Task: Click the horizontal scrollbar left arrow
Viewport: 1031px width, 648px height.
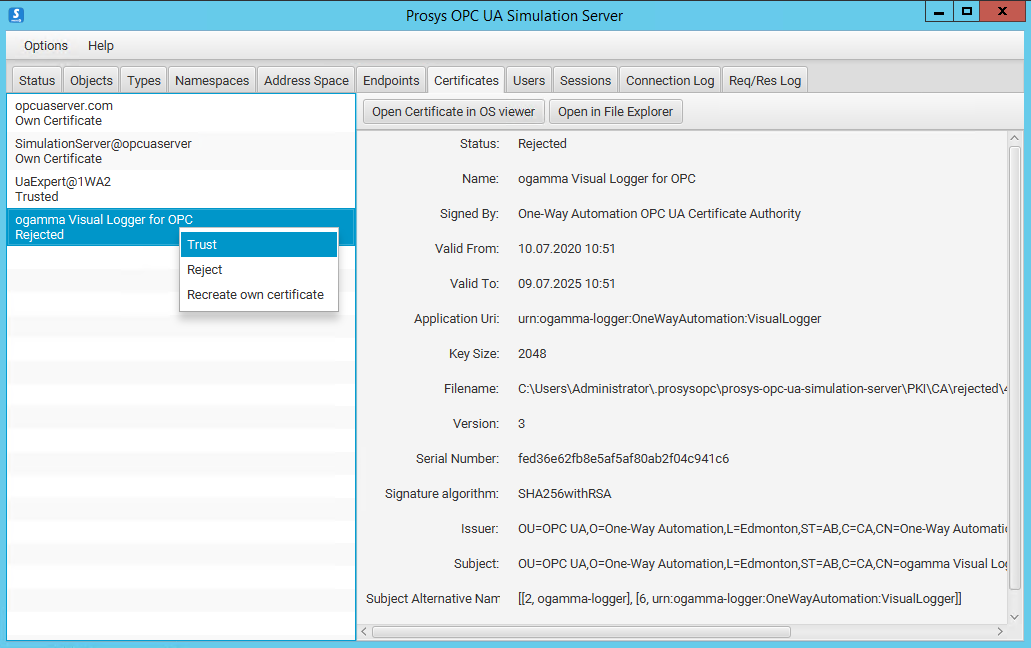Action: pos(364,632)
